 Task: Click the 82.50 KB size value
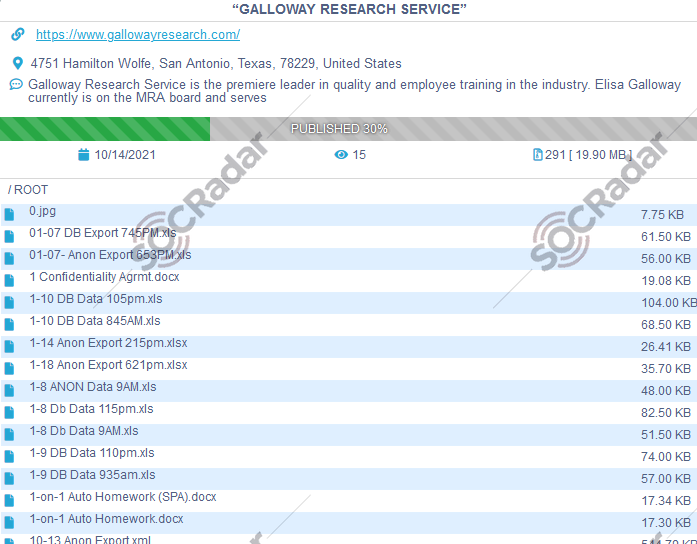click(x=665, y=413)
